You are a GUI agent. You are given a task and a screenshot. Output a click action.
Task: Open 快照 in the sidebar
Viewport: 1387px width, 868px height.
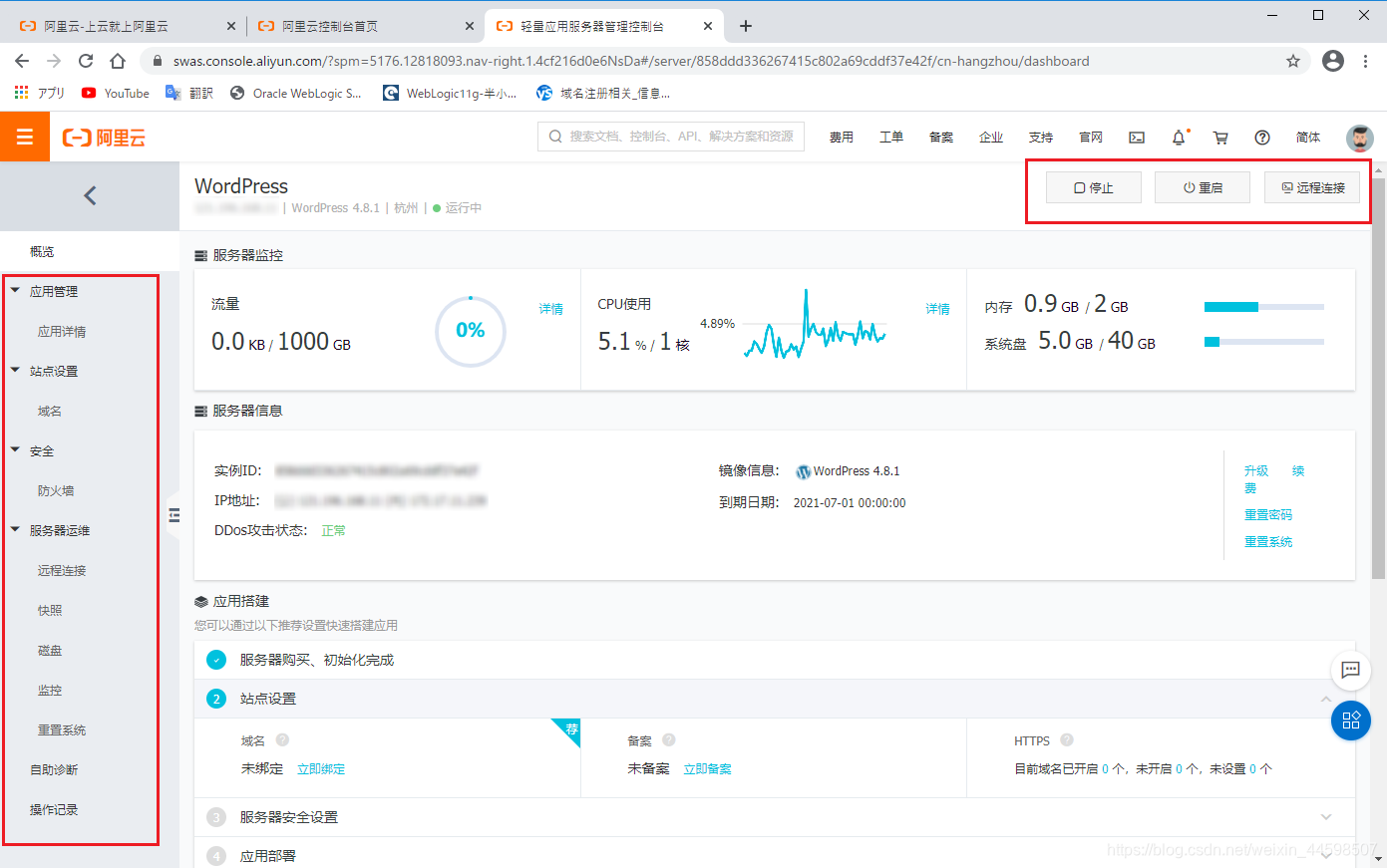click(50, 611)
